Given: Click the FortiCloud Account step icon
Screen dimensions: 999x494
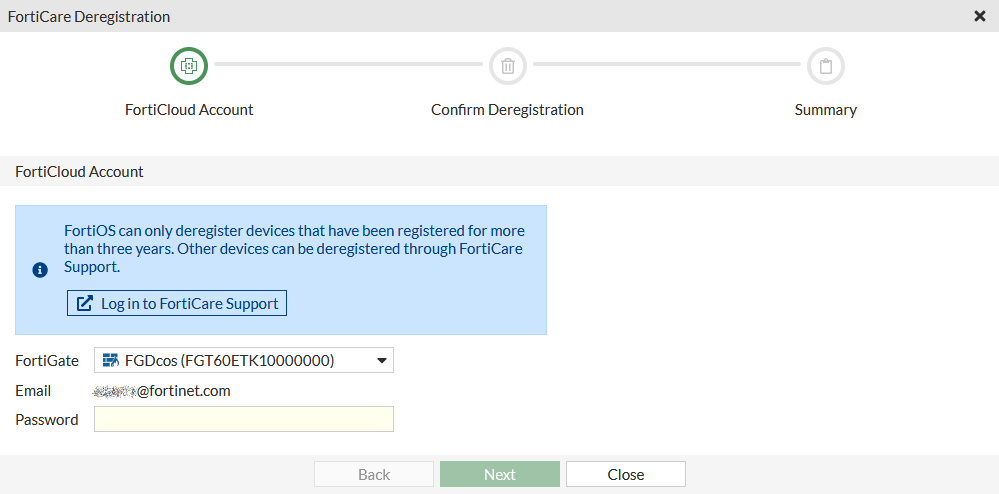Looking at the screenshot, I should tap(189, 66).
